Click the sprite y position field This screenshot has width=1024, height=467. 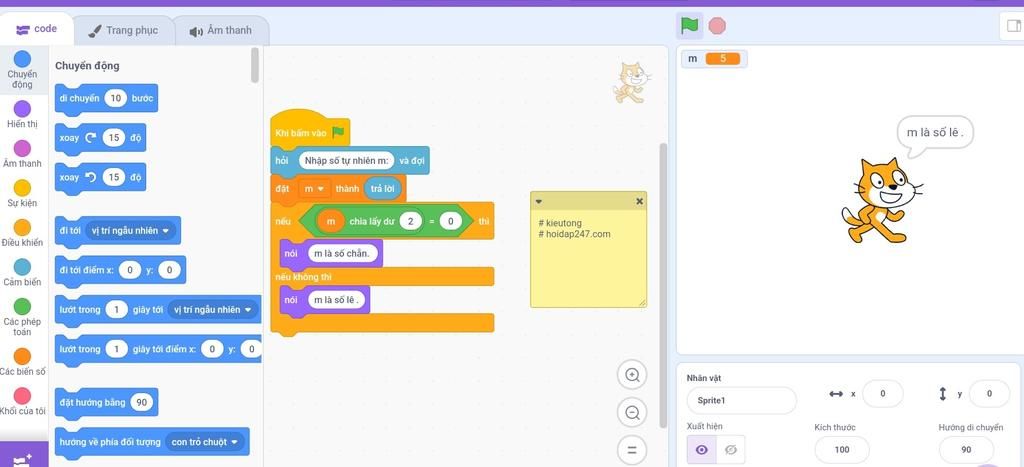click(x=989, y=393)
